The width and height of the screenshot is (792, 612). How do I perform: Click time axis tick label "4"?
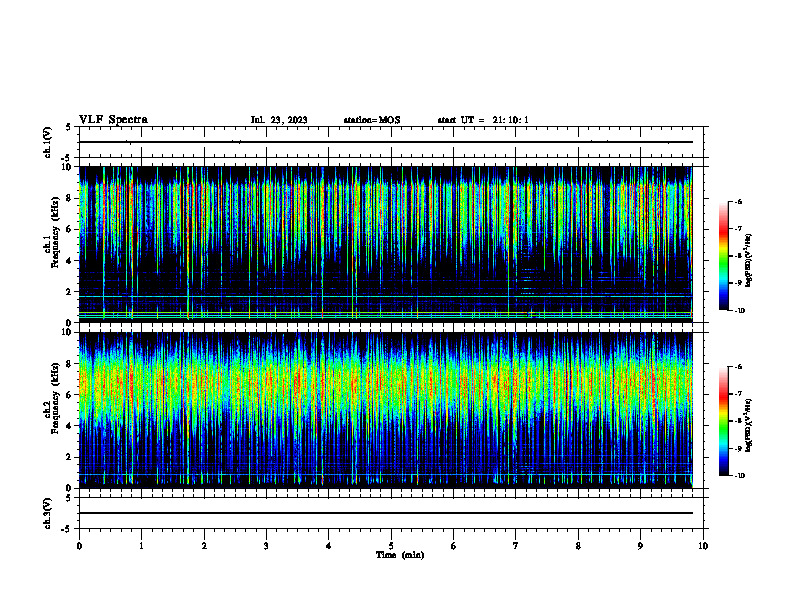(329, 546)
